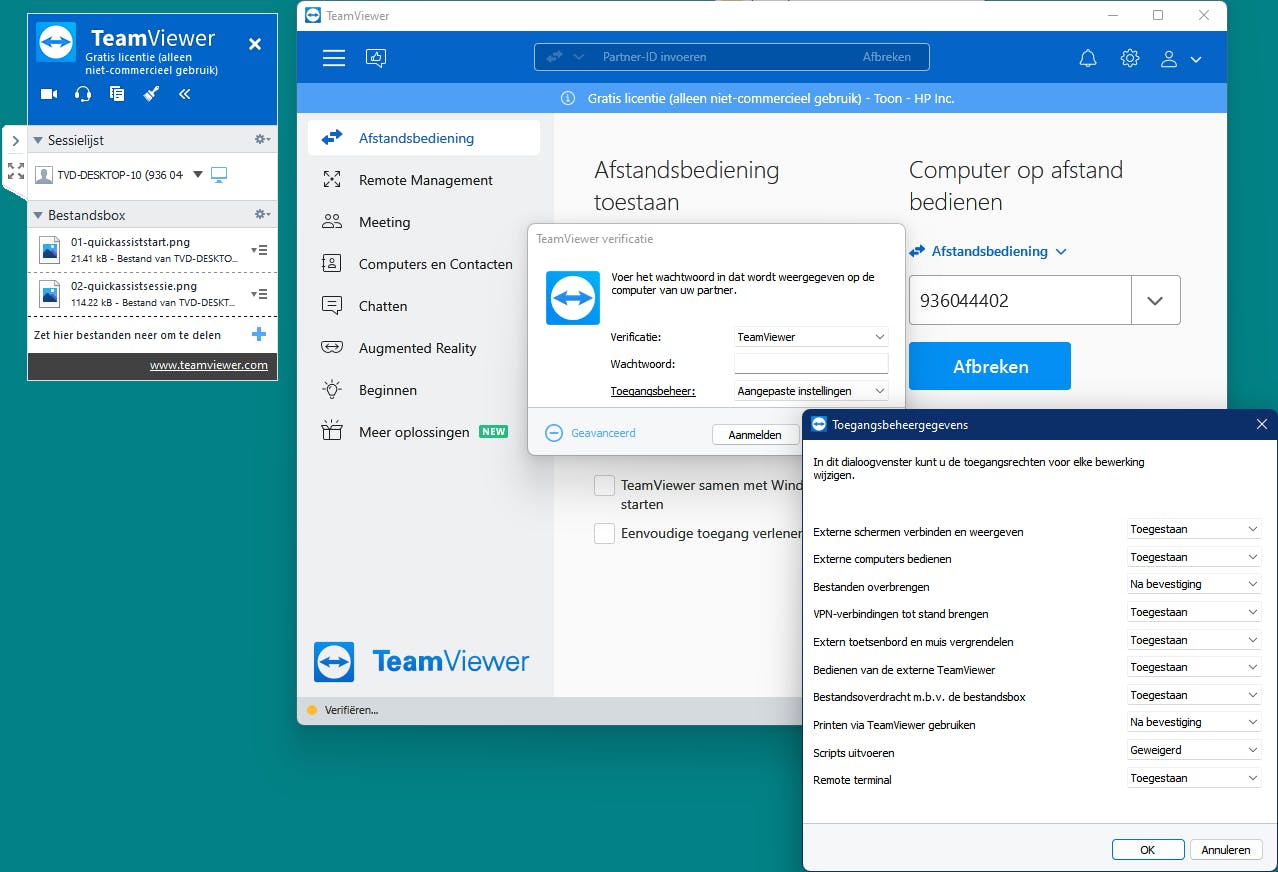The width and height of the screenshot is (1278, 872).
Task: Open the notifications bell
Action: (x=1088, y=58)
